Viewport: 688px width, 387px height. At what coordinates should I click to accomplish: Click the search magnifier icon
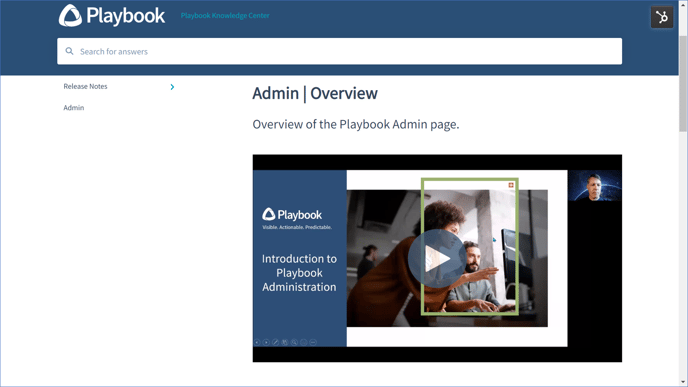(x=69, y=51)
